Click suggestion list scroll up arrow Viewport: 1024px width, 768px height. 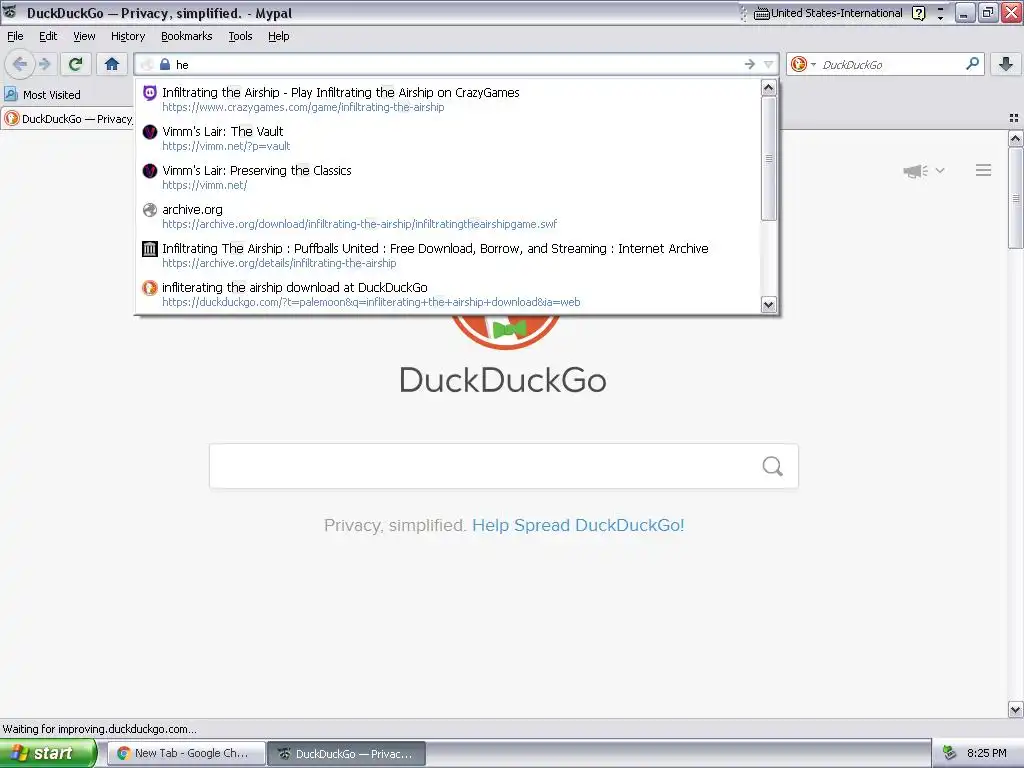tap(769, 88)
